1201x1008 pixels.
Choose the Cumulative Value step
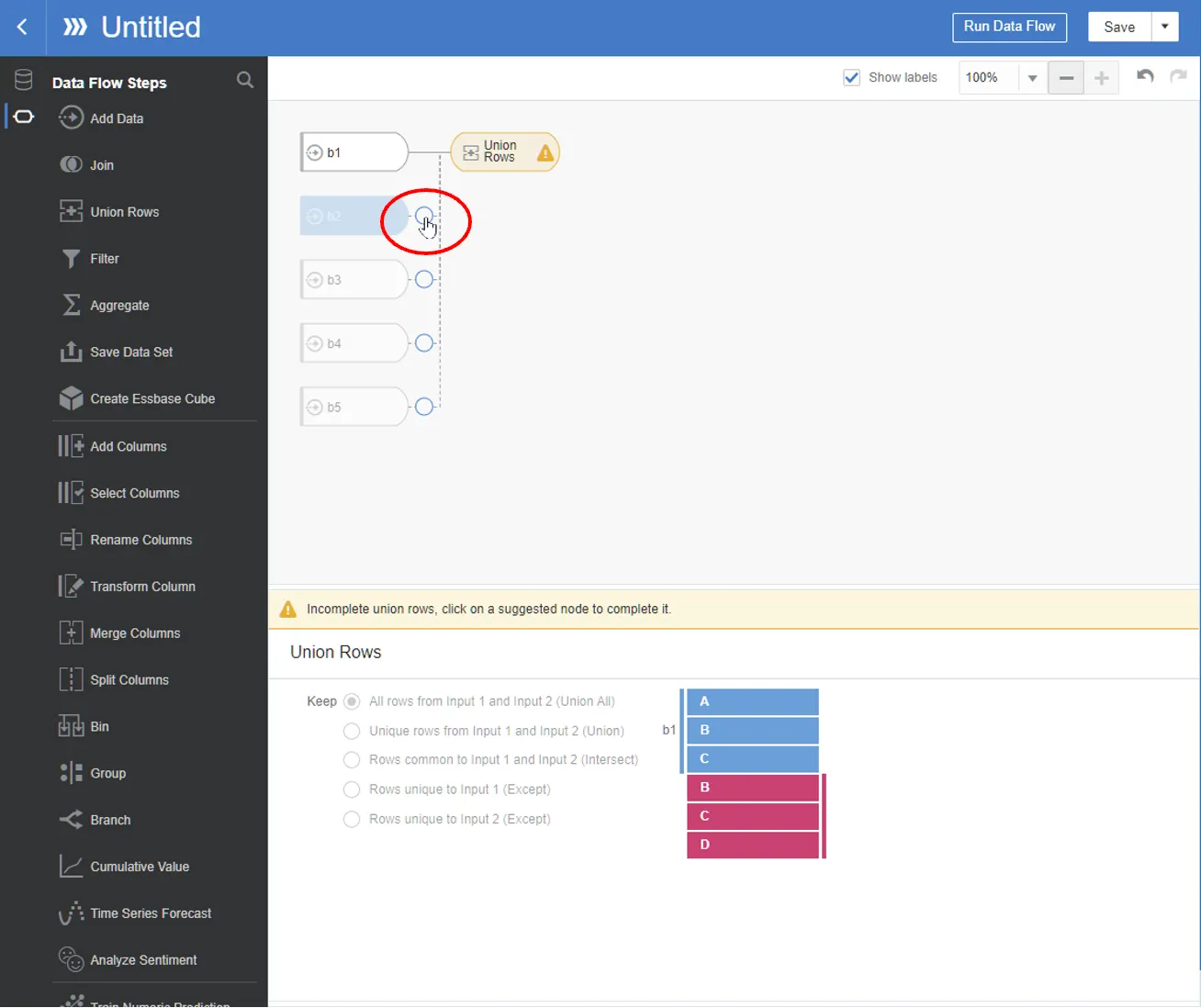(124, 867)
